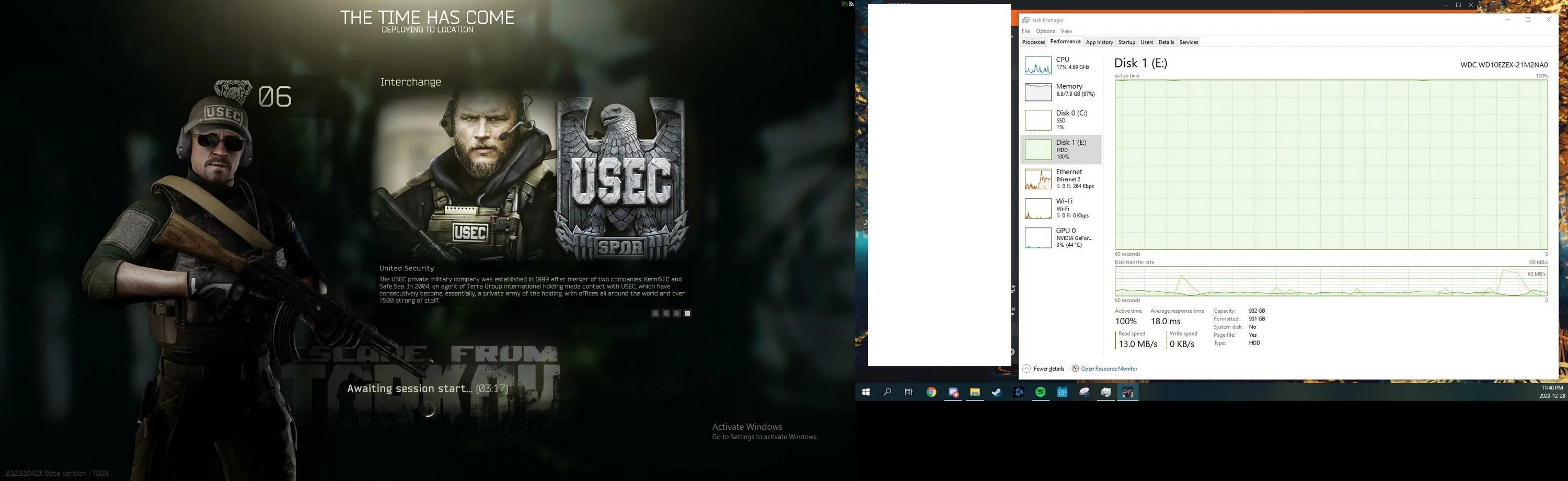Switch to the Users tab
This screenshot has height=481, width=1568.
(1147, 42)
